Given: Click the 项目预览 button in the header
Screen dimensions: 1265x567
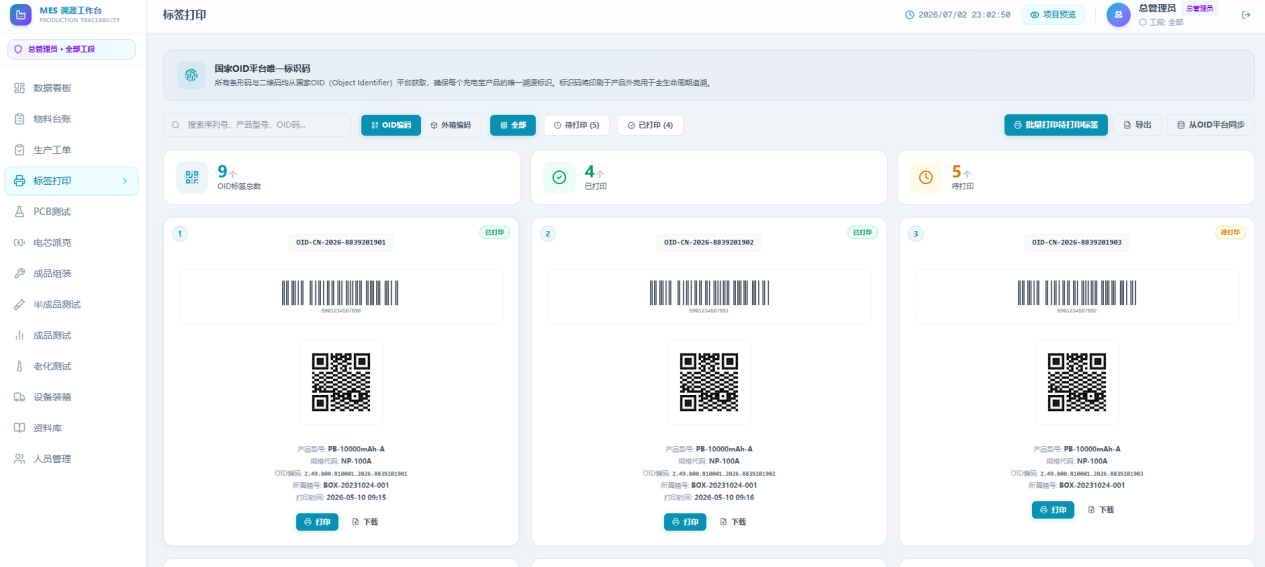Looking at the screenshot, I should [x=1052, y=15].
